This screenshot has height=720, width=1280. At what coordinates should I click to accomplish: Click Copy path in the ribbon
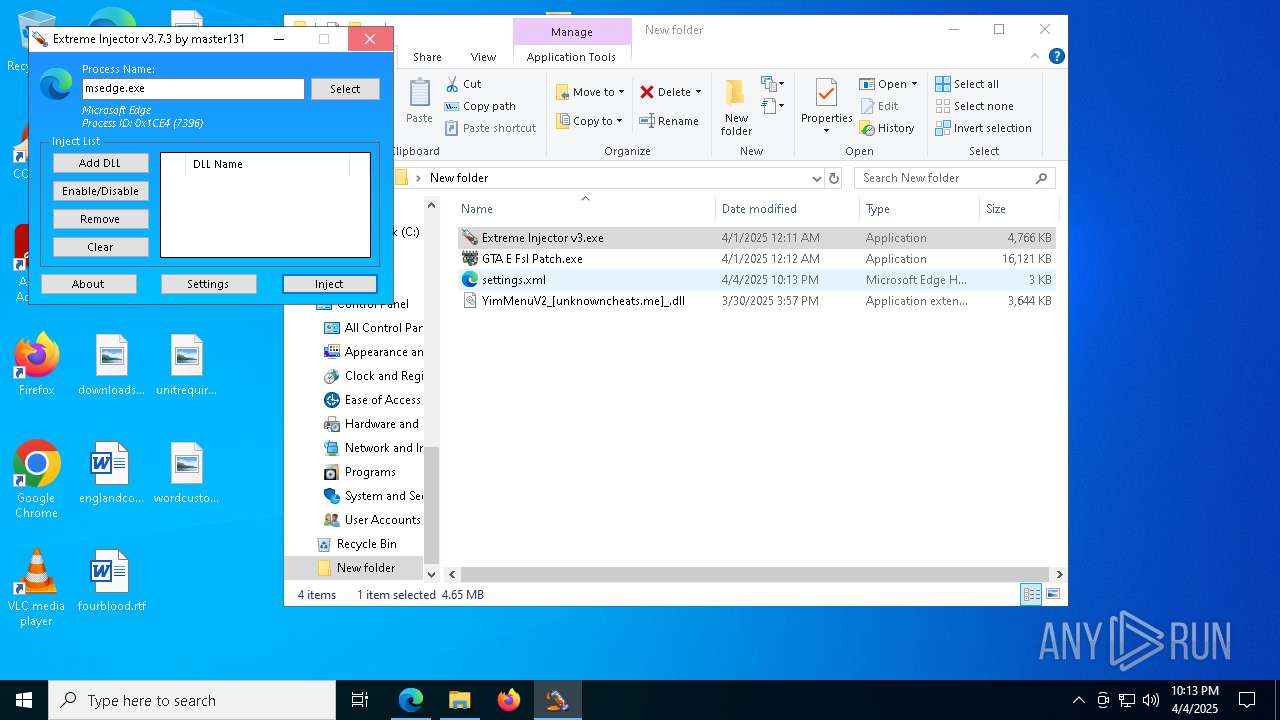tap(480, 106)
